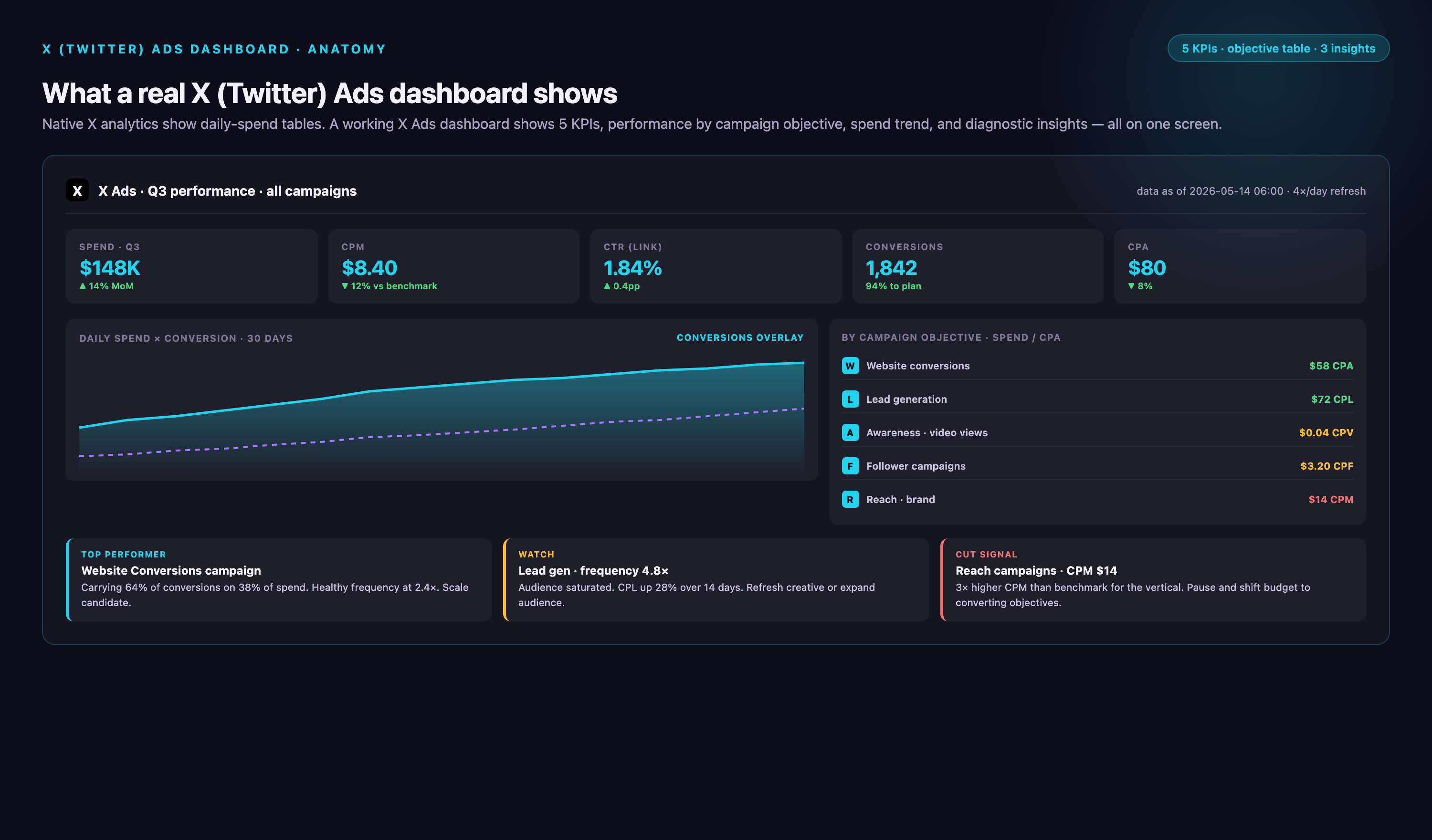Click 'By Campaign Objective · Spend / CPA' header
This screenshot has height=840, width=1432.
(951, 337)
